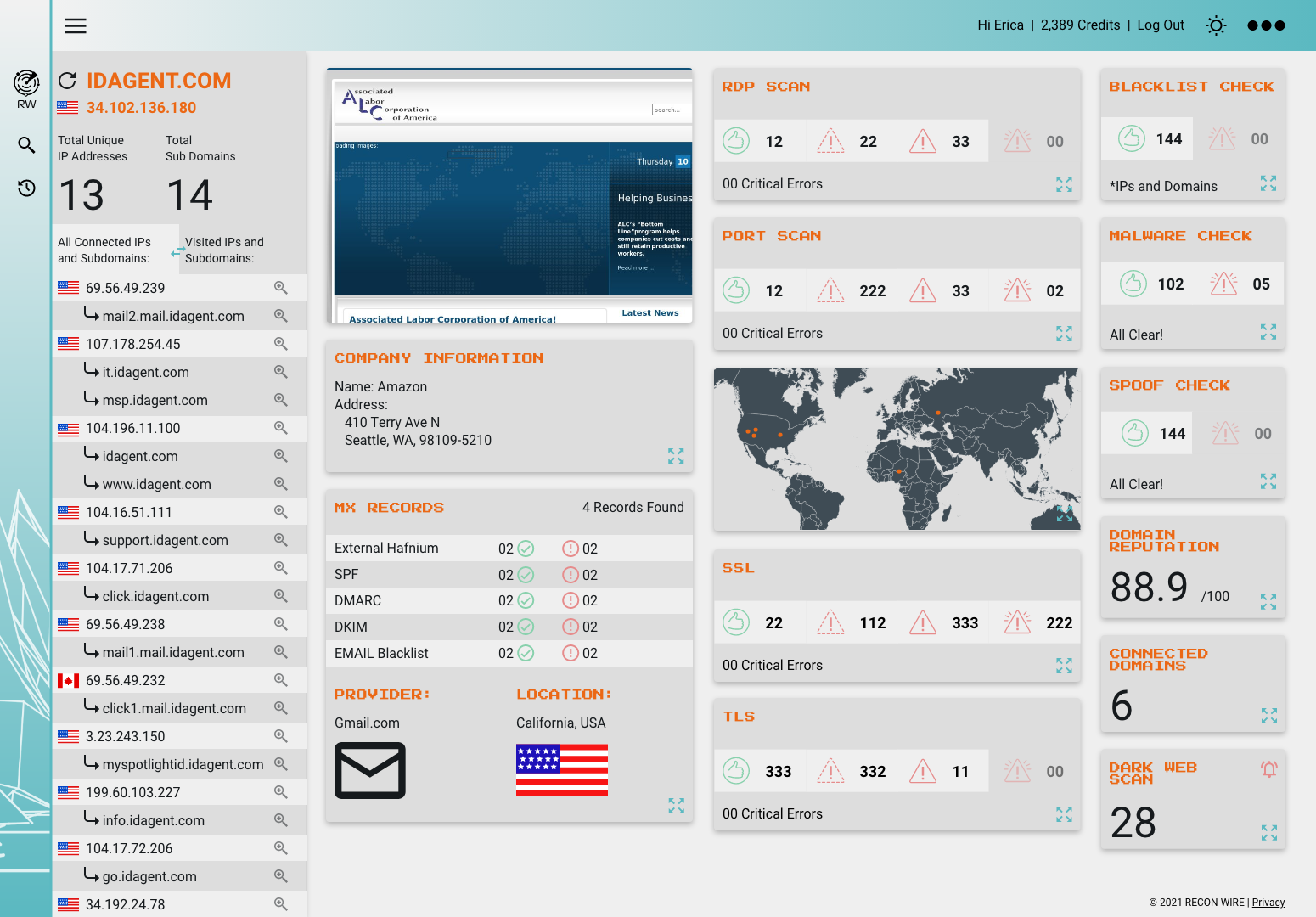Screen dimensions: 1316x917
Task: Click Port Scan critical alert icon 02
Action: (x=1017, y=290)
